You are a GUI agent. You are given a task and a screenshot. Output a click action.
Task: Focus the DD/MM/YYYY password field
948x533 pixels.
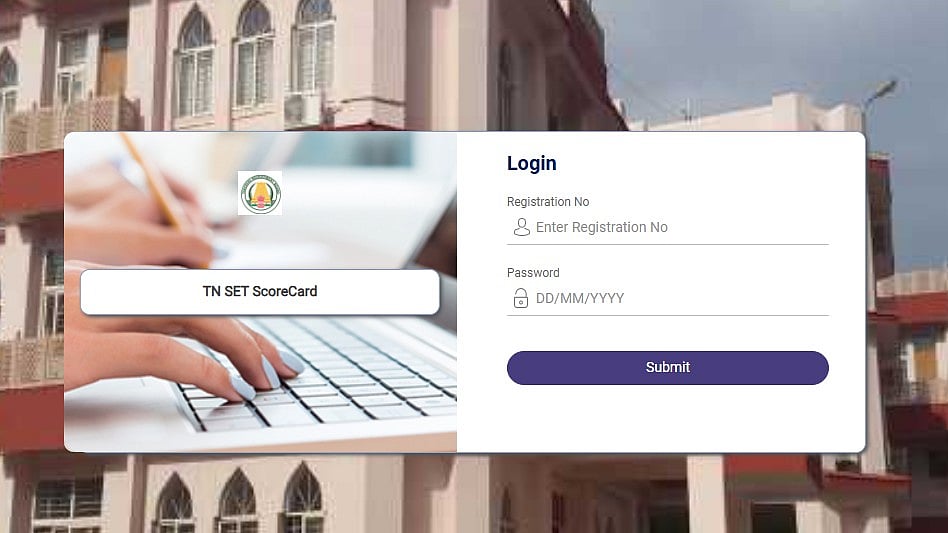click(x=667, y=298)
